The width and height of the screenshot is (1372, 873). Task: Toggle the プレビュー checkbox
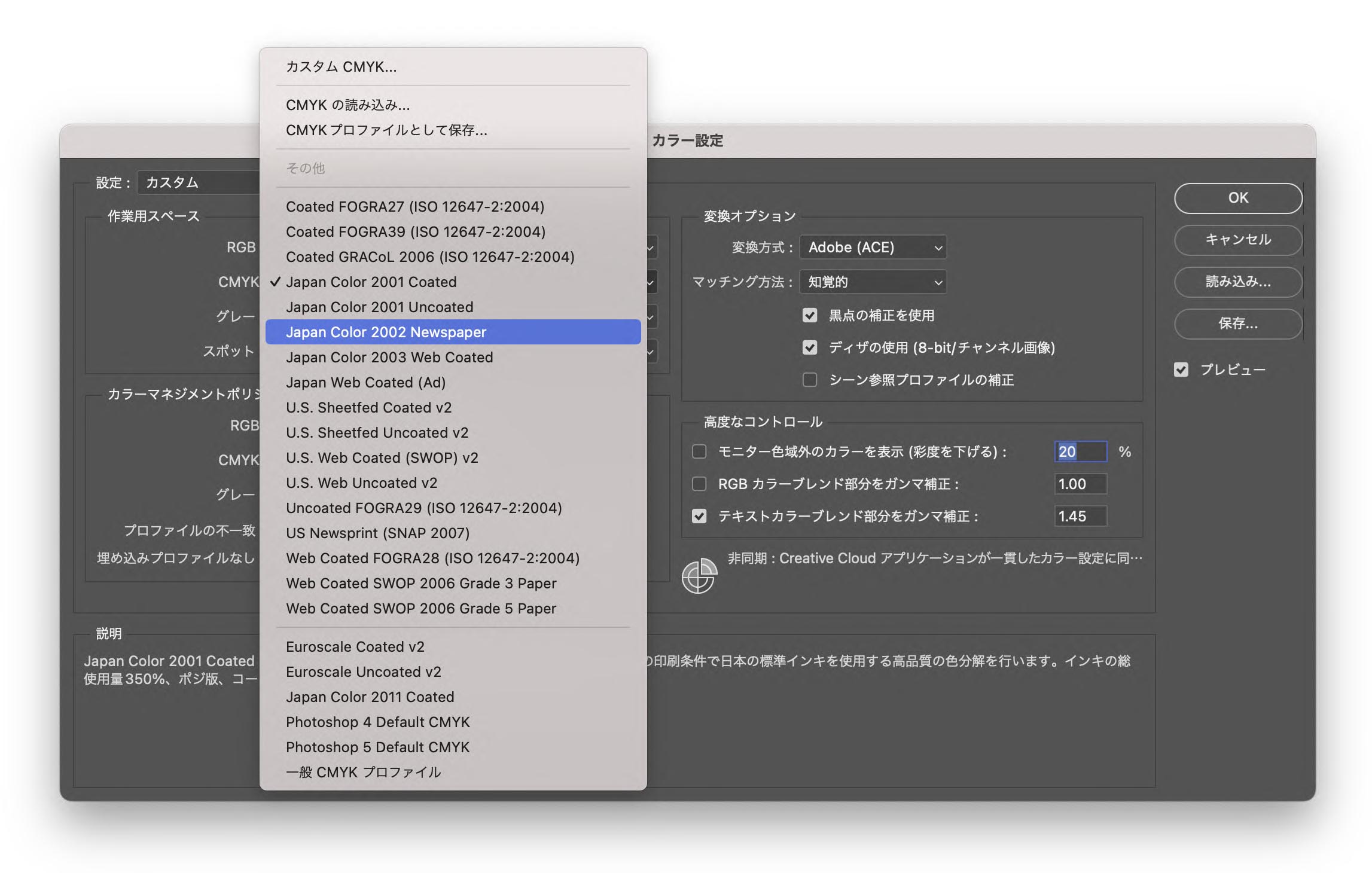[1181, 370]
